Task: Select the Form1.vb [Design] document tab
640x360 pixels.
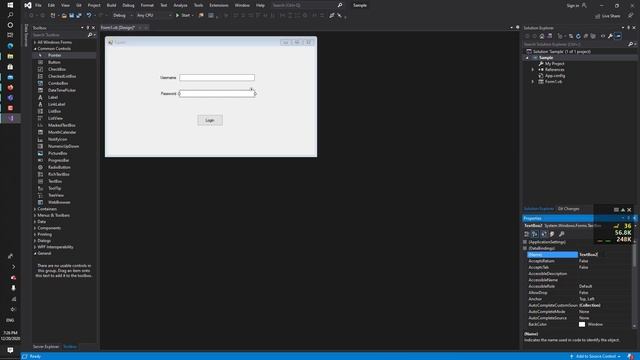Action: pyautogui.click(x=118, y=27)
